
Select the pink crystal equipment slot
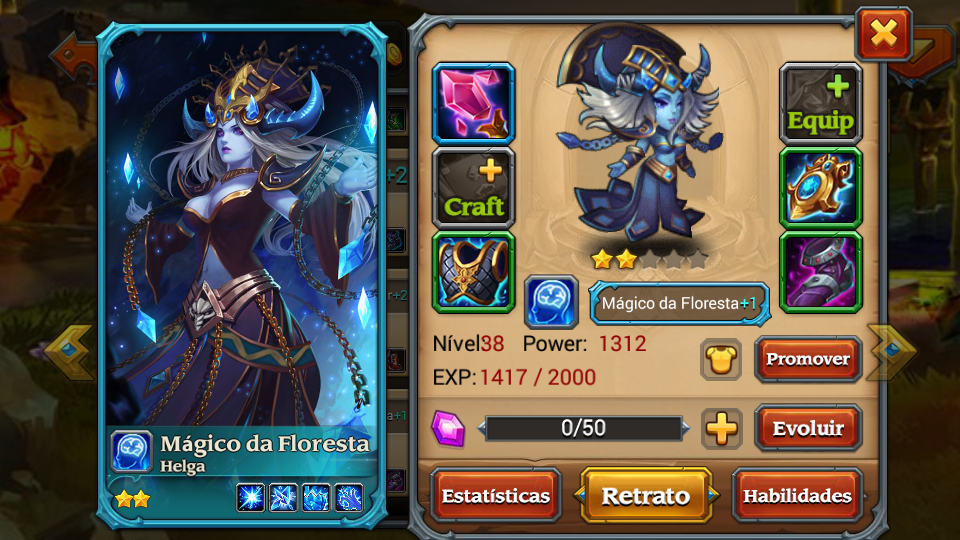473,104
